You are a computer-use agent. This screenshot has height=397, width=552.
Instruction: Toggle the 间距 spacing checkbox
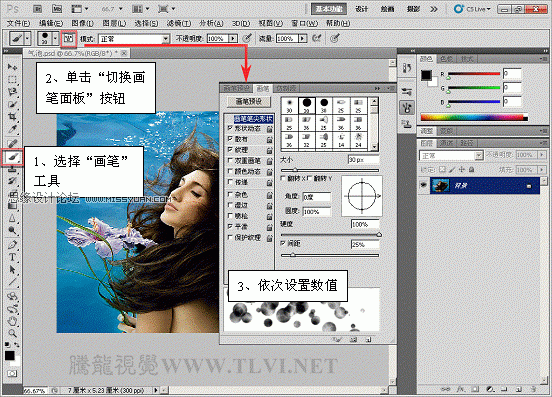pyautogui.click(x=283, y=243)
